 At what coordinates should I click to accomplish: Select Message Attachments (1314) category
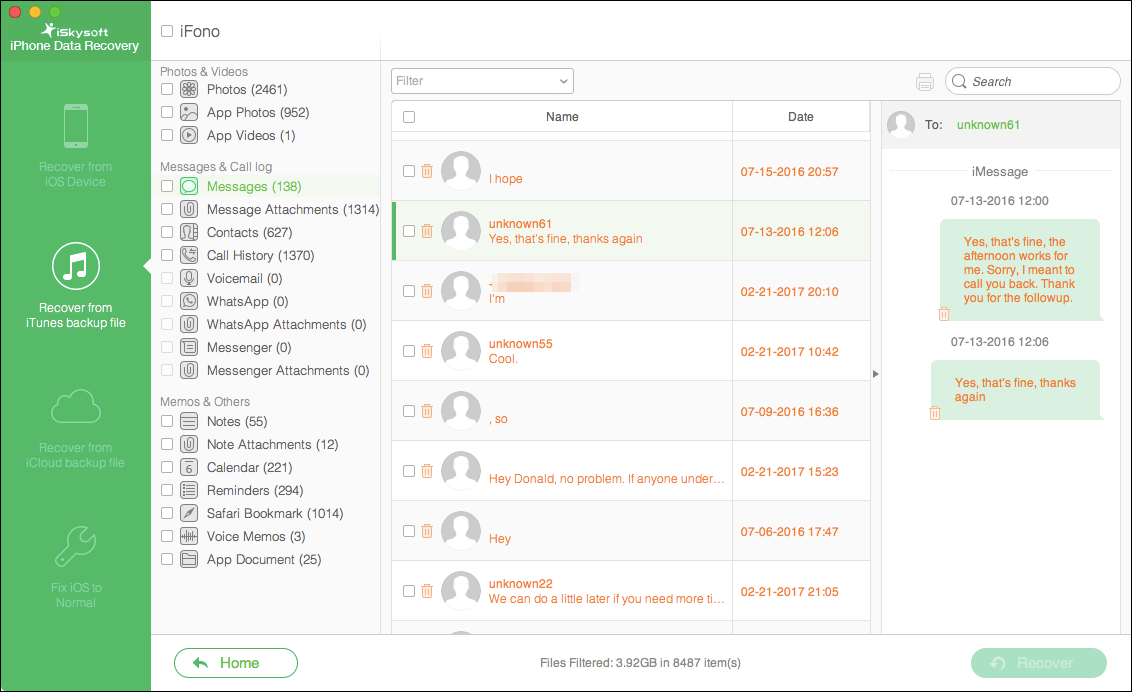(292, 209)
